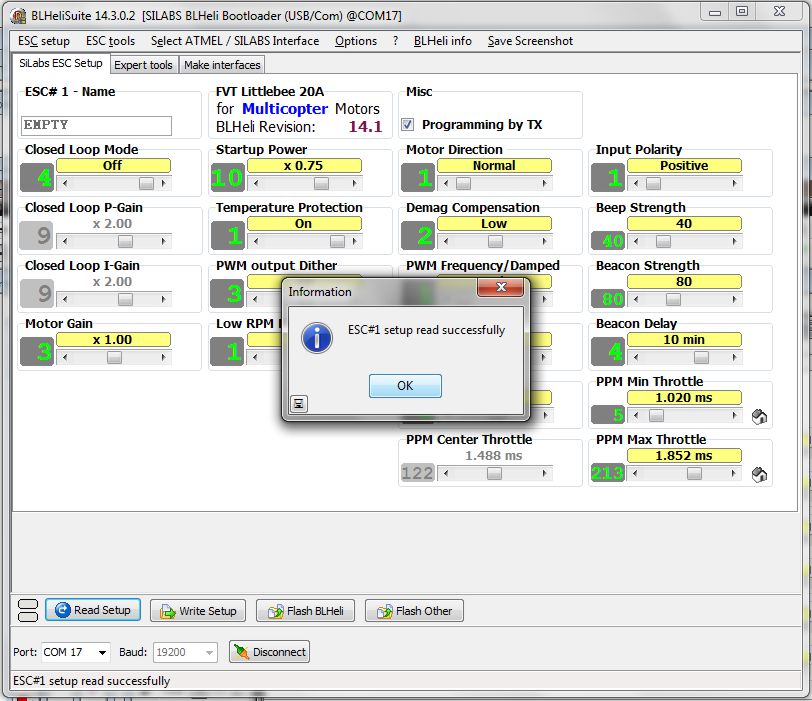Click Startup Power right arrow
The height and width of the screenshot is (701, 812).
pos(355,183)
